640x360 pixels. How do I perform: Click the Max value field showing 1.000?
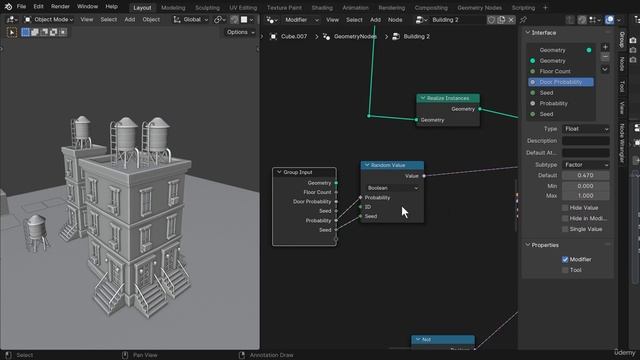tap(586, 196)
